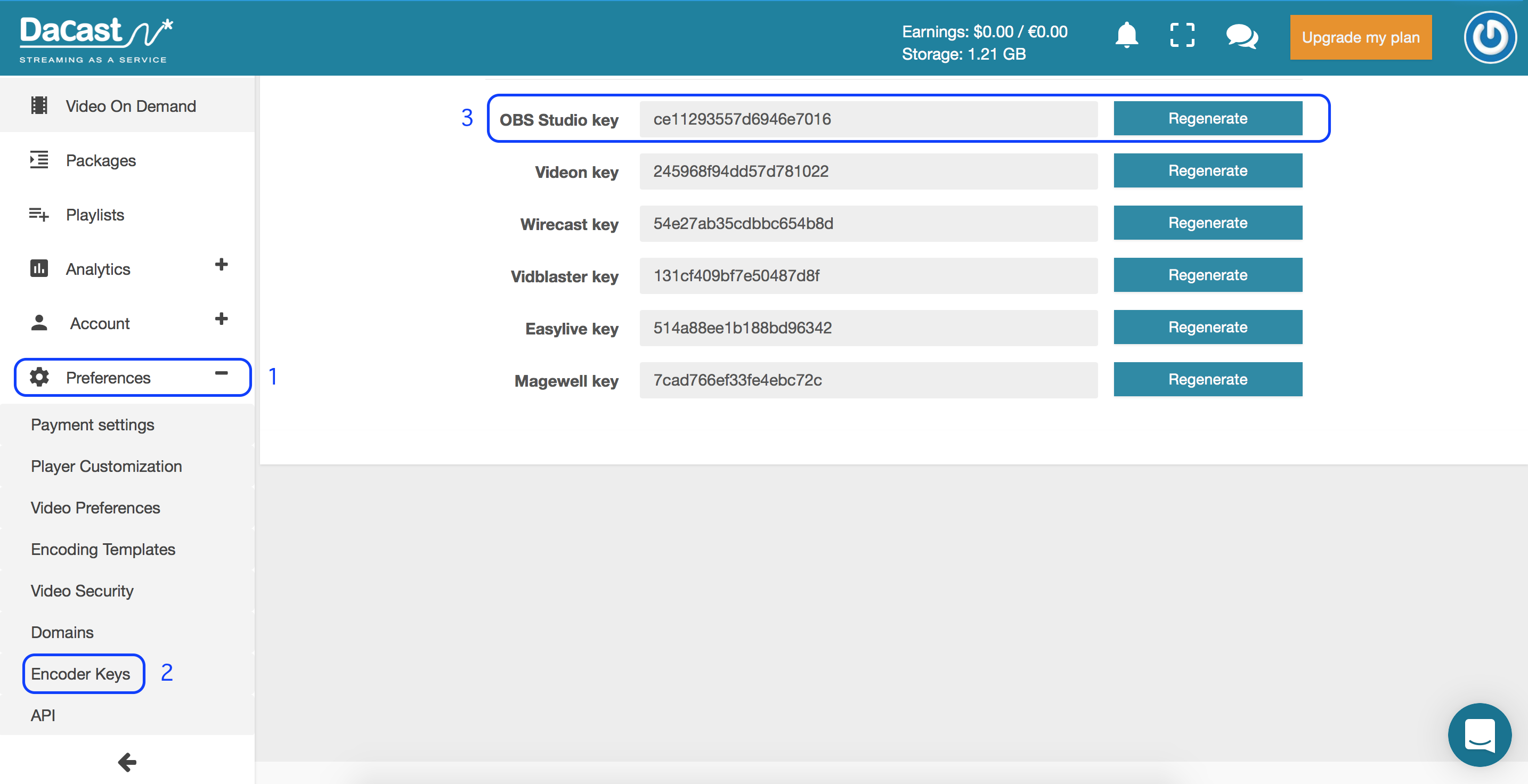Open Account section
The image size is (1528, 784).
pyautogui.click(x=127, y=323)
